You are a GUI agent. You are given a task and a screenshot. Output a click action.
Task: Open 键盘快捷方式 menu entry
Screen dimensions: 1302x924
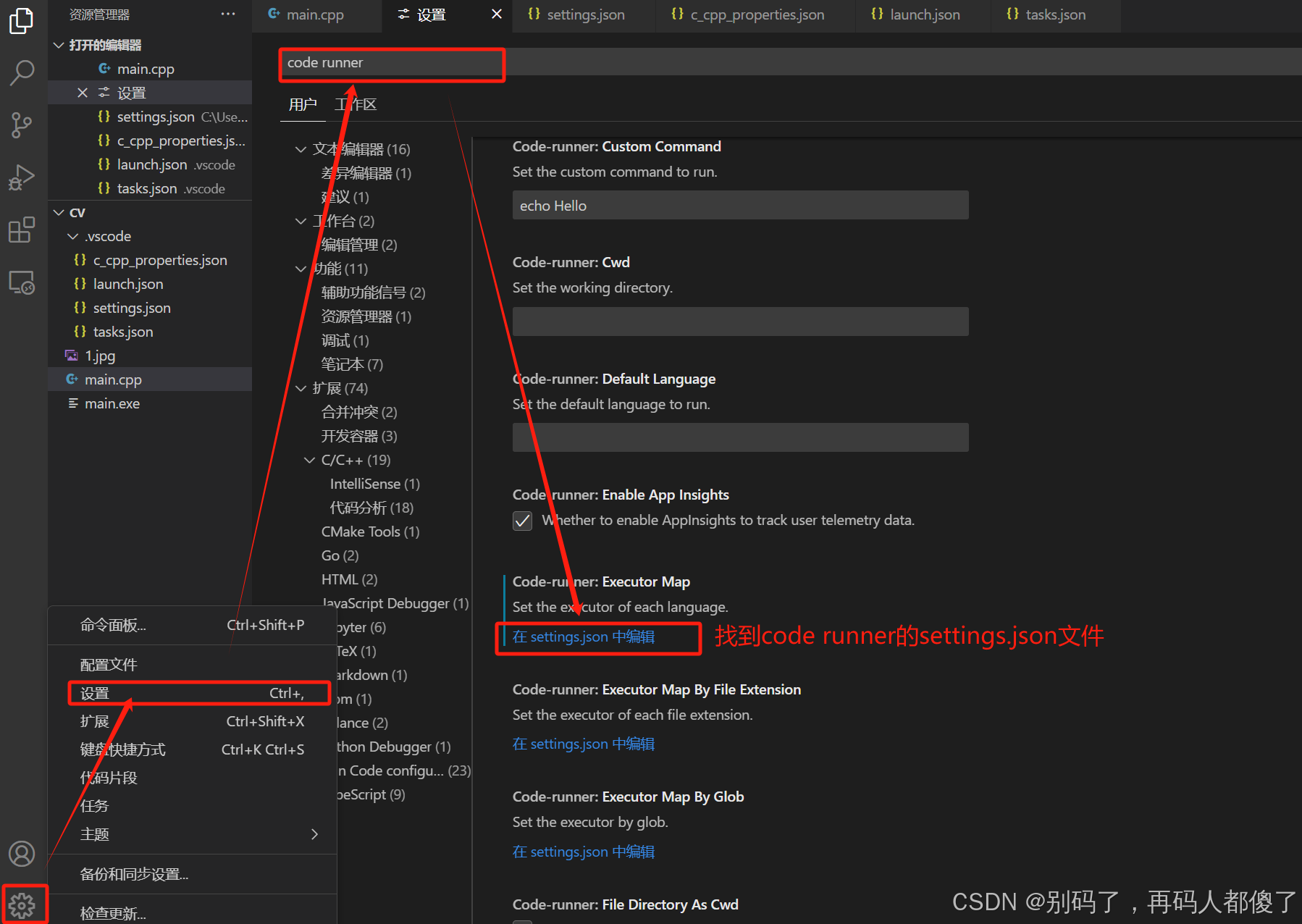tap(123, 749)
